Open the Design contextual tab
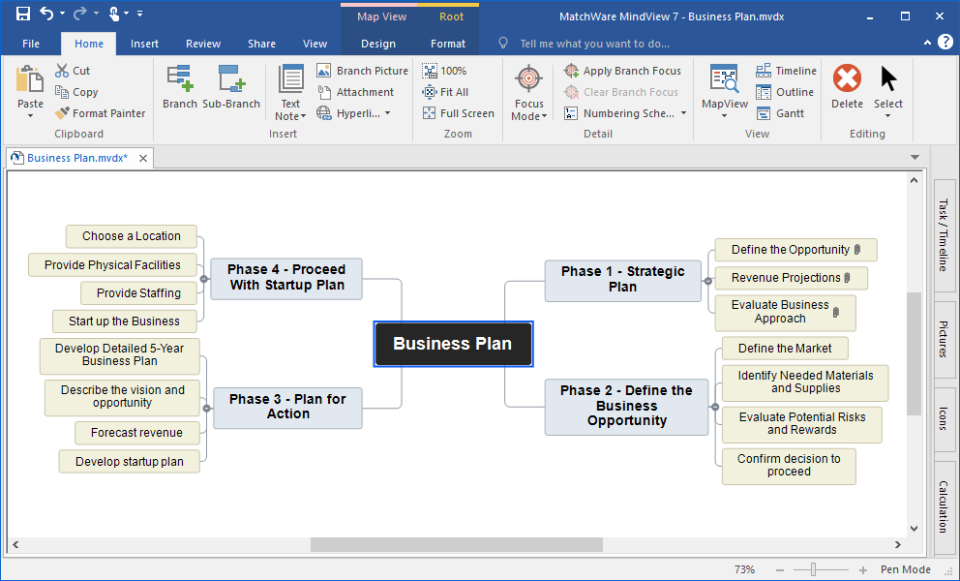The height and width of the screenshot is (581, 960). pyautogui.click(x=380, y=43)
